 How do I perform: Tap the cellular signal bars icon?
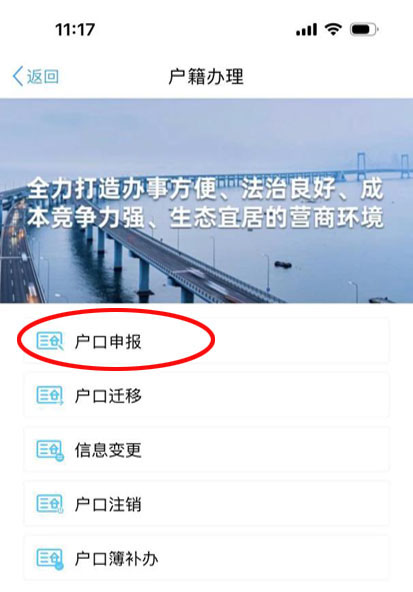click(x=306, y=29)
